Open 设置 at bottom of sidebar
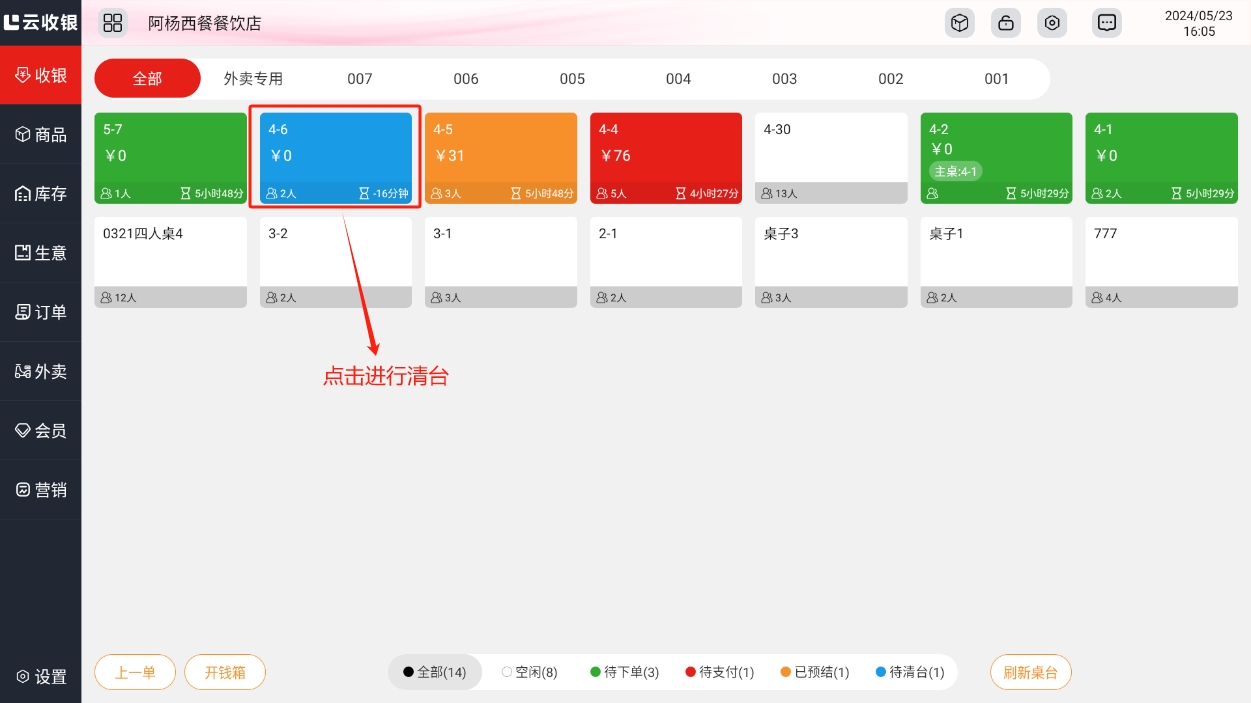Image resolution: width=1251 pixels, height=703 pixels. [41, 677]
